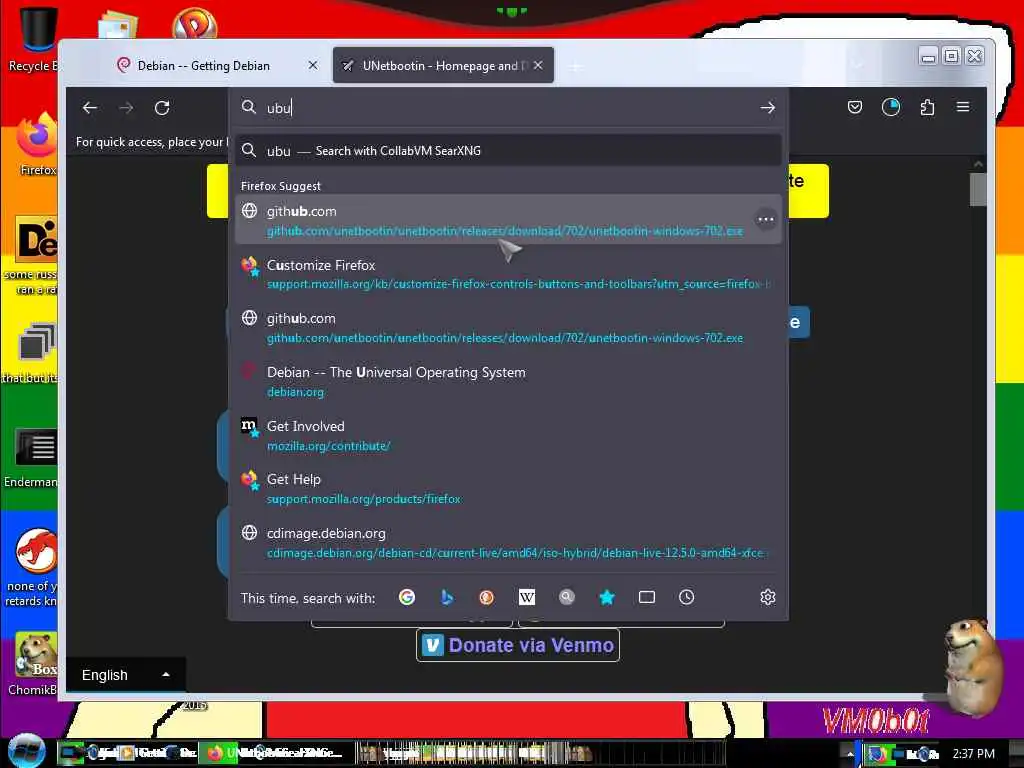Click the Go arrow in address bar

coord(767,108)
